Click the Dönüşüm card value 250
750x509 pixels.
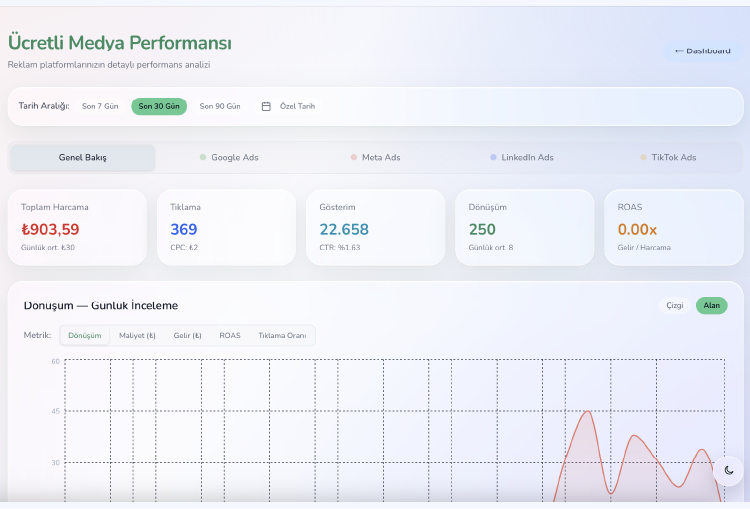point(482,230)
